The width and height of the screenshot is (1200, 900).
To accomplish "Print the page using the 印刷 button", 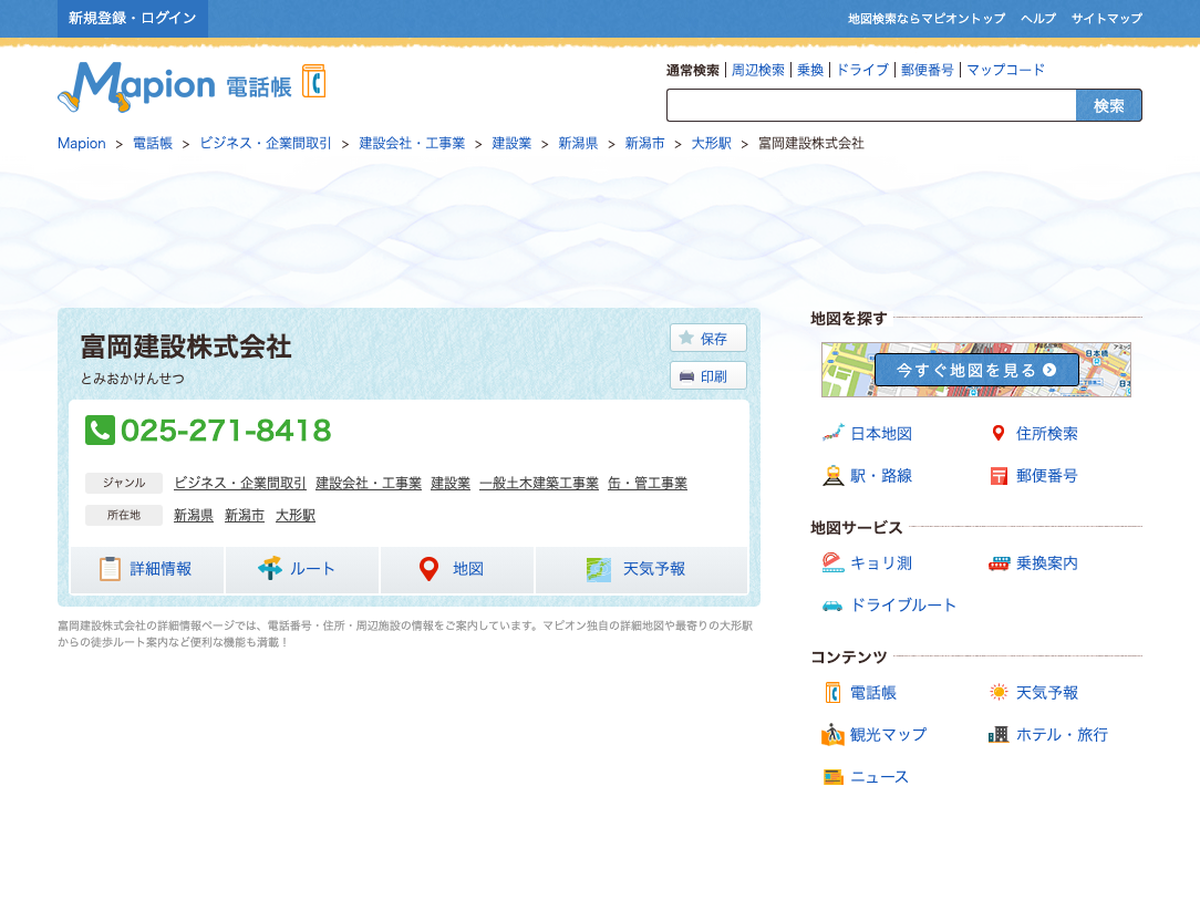I will 708,376.
